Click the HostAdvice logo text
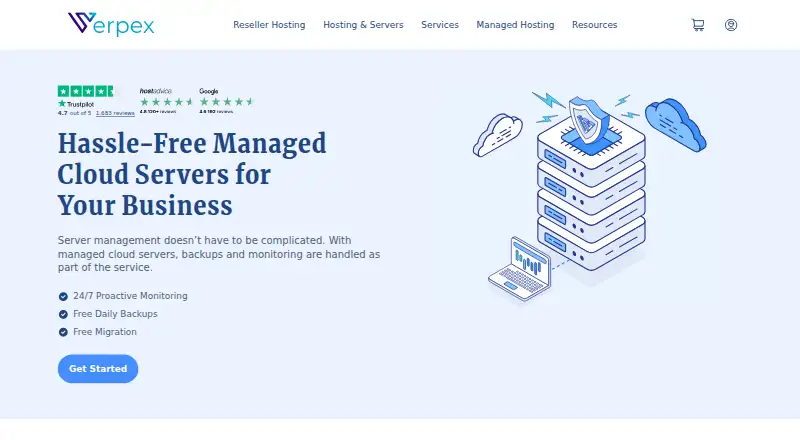Viewport: 800px width, 440px height. click(x=156, y=91)
